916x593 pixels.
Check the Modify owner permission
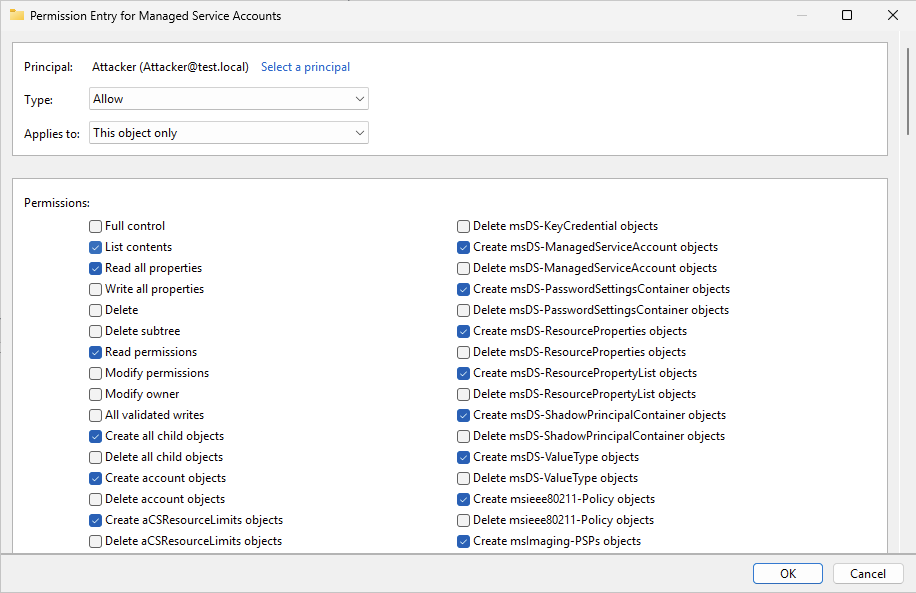pos(95,394)
